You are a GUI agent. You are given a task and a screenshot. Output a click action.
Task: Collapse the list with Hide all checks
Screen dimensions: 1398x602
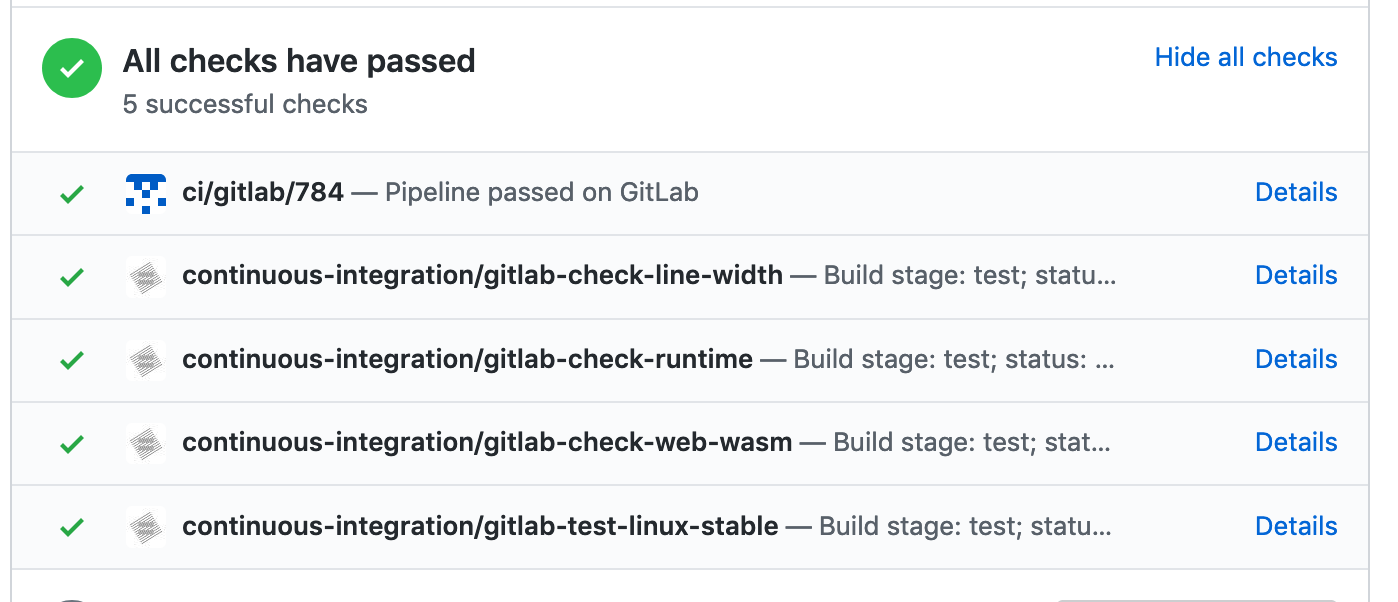coord(1245,58)
